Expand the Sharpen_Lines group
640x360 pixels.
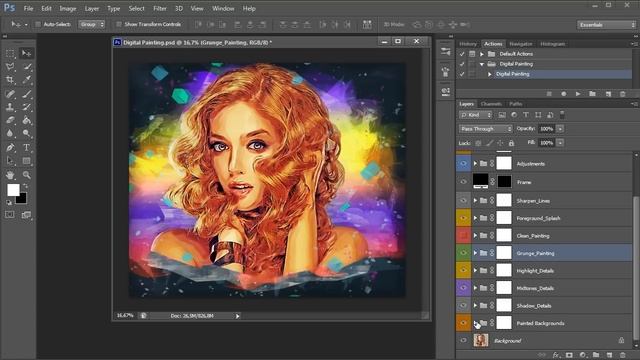click(475, 201)
